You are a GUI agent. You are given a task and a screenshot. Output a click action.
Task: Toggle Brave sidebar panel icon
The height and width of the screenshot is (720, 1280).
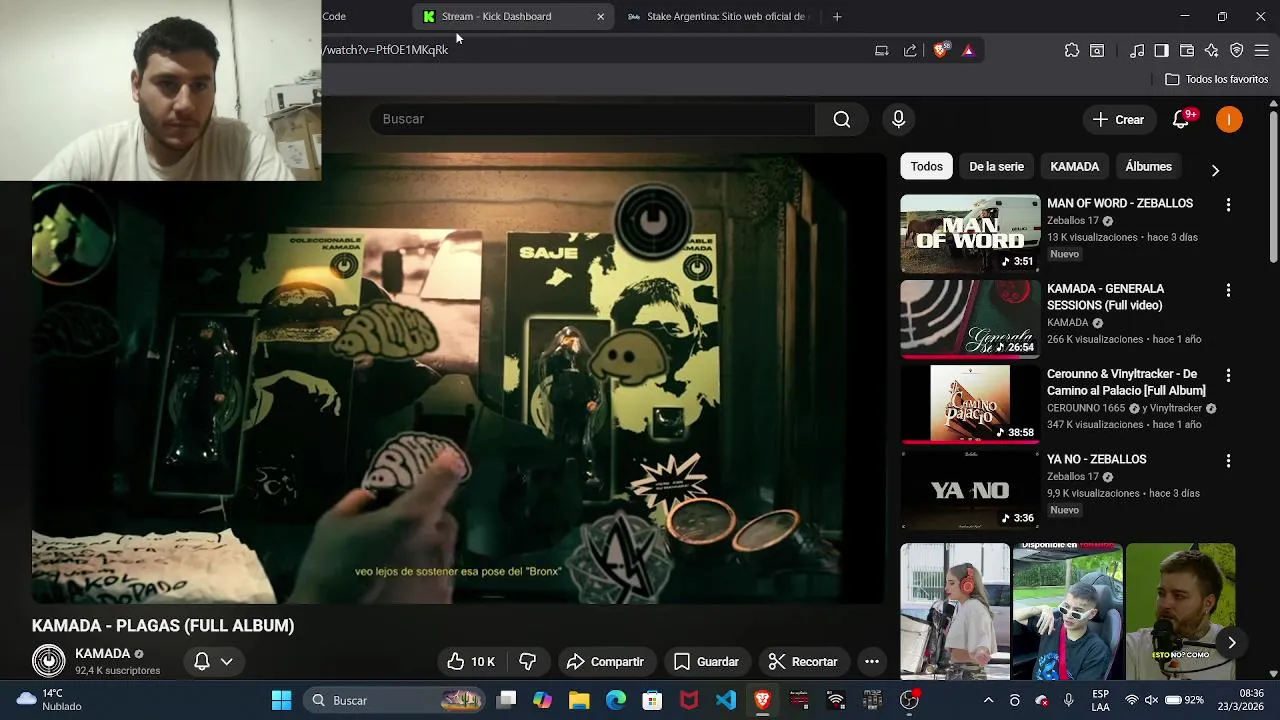click(x=1161, y=50)
